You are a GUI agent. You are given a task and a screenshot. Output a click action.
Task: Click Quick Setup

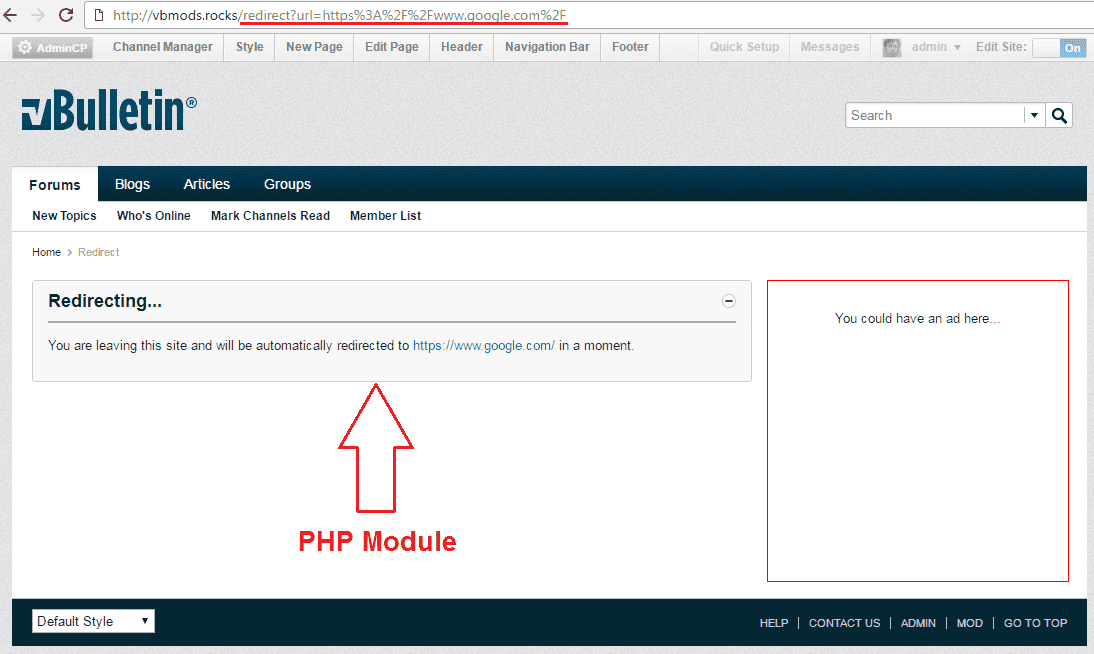click(x=744, y=47)
